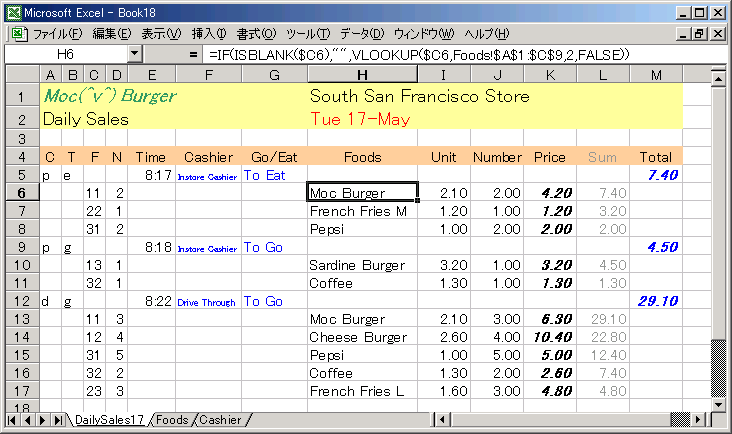Image resolution: width=732 pixels, height=434 pixels.
Task: Minimize the workbook document window
Action: tap(684, 34)
